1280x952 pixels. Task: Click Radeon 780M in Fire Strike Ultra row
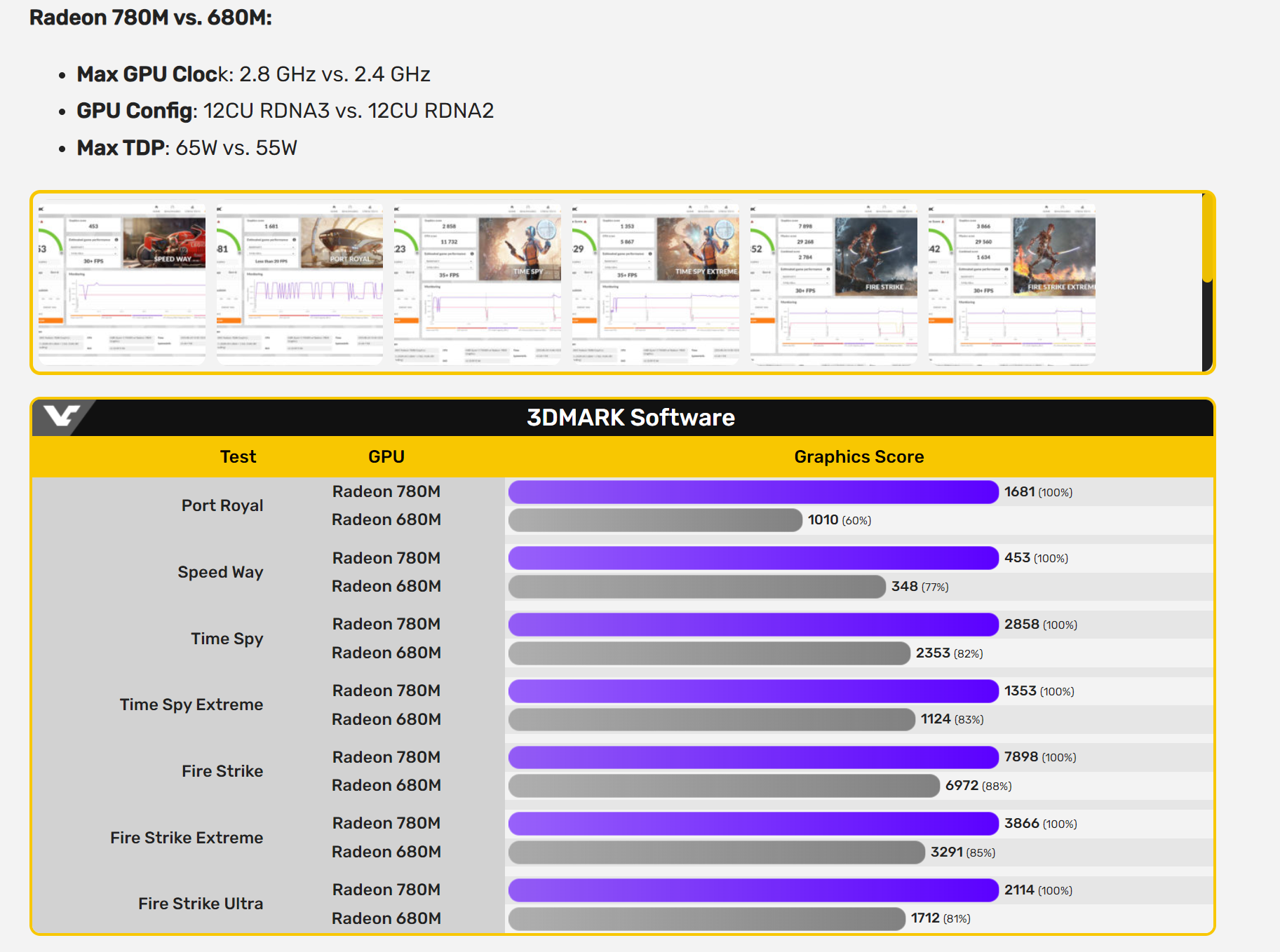tap(386, 890)
